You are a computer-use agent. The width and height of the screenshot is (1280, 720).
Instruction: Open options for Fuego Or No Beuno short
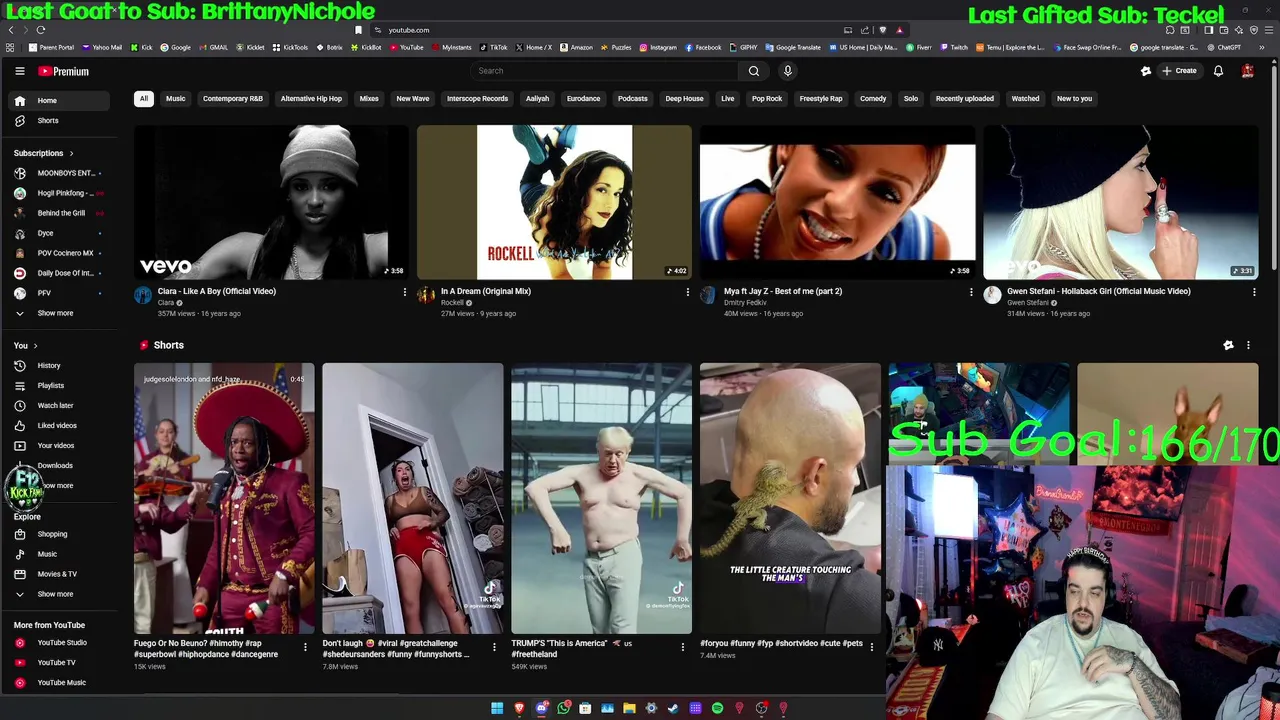tap(305, 647)
